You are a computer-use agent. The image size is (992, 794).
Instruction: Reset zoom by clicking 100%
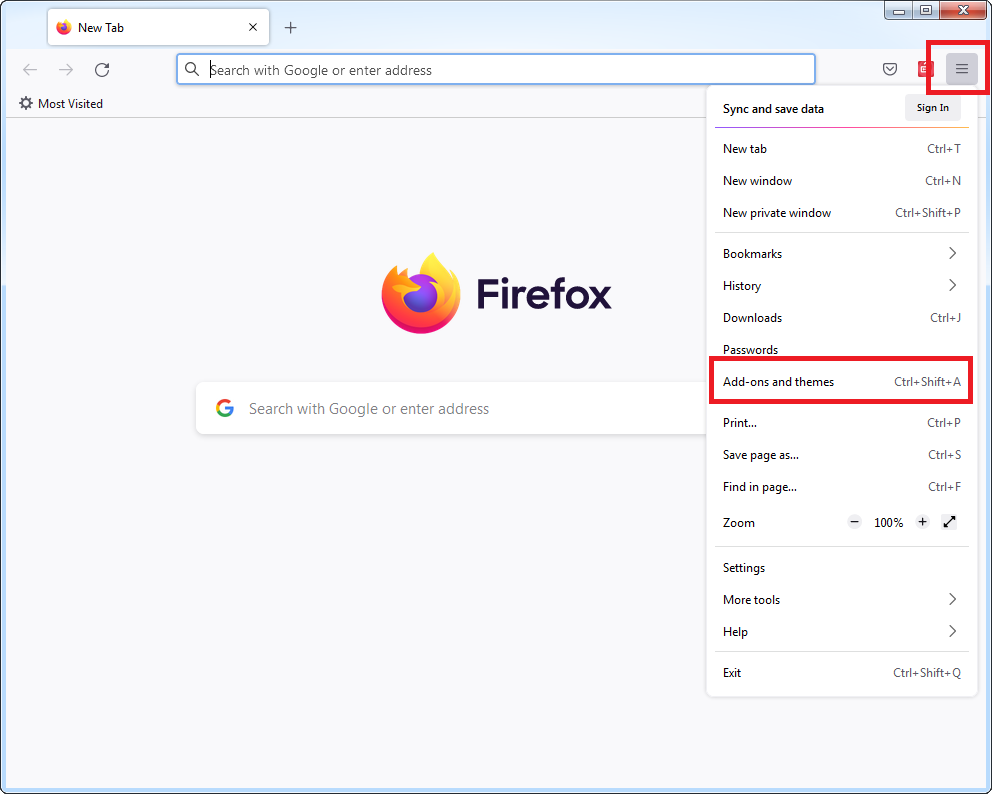tap(888, 523)
